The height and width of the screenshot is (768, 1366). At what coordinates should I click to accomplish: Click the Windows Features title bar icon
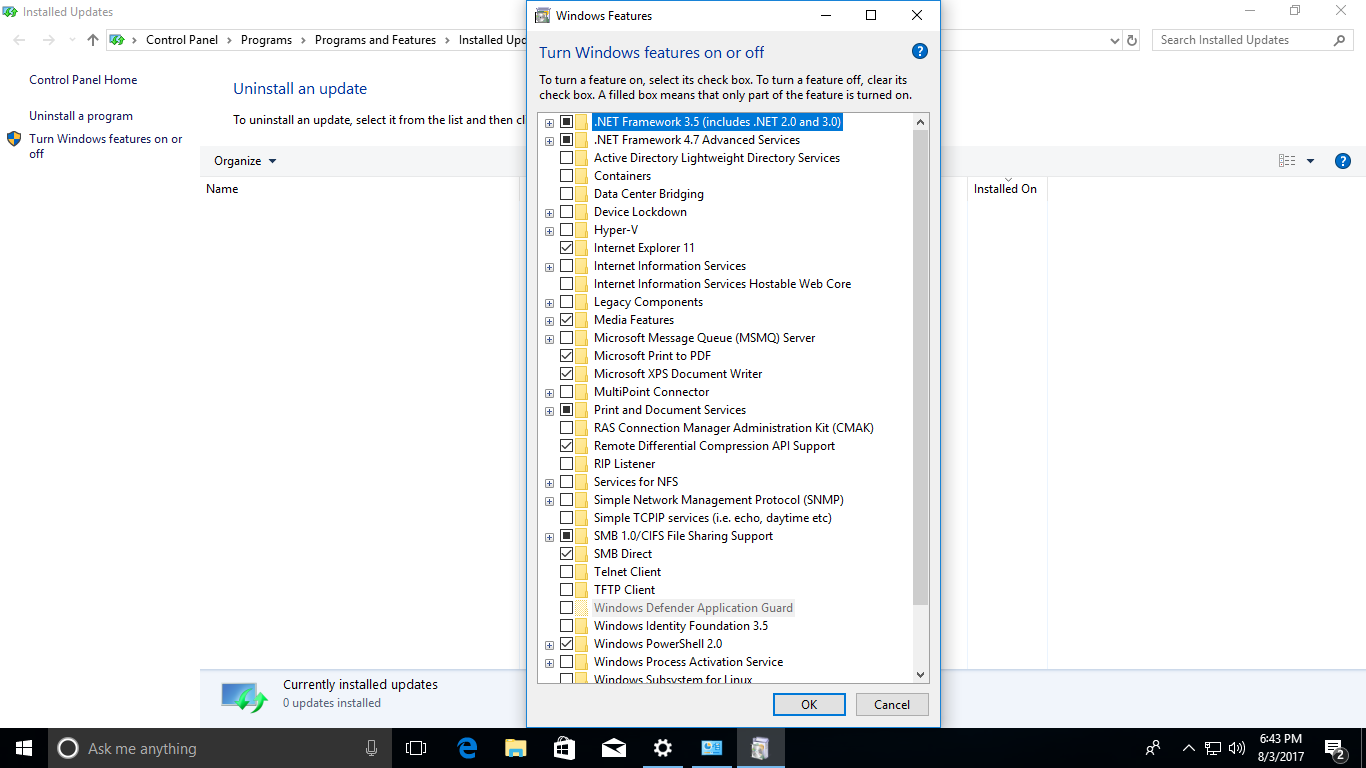click(542, 15)
